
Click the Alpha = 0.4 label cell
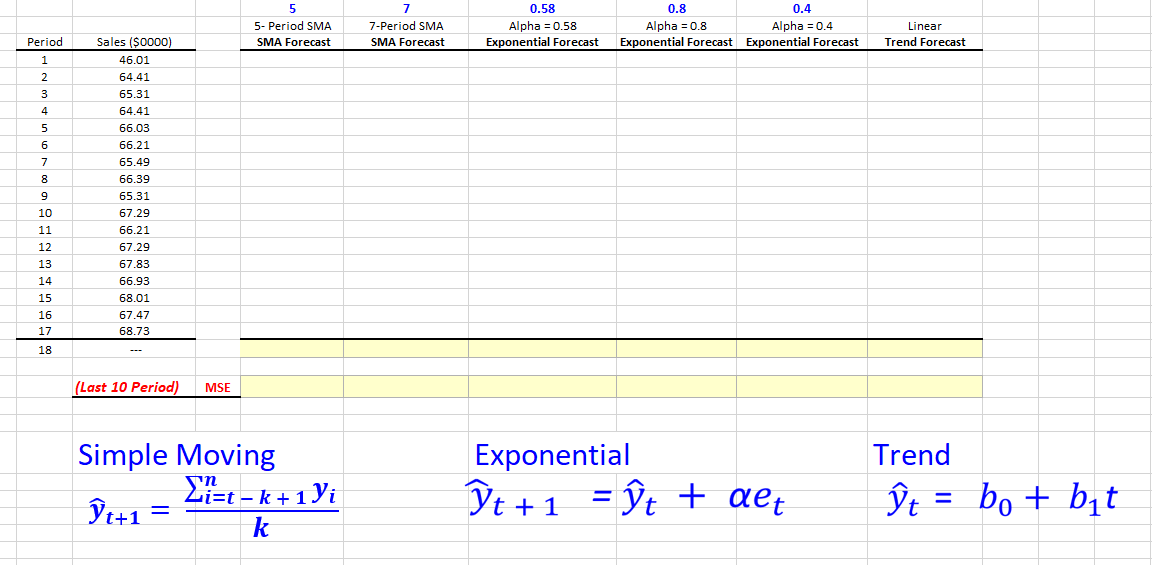[x=802, y=26]
